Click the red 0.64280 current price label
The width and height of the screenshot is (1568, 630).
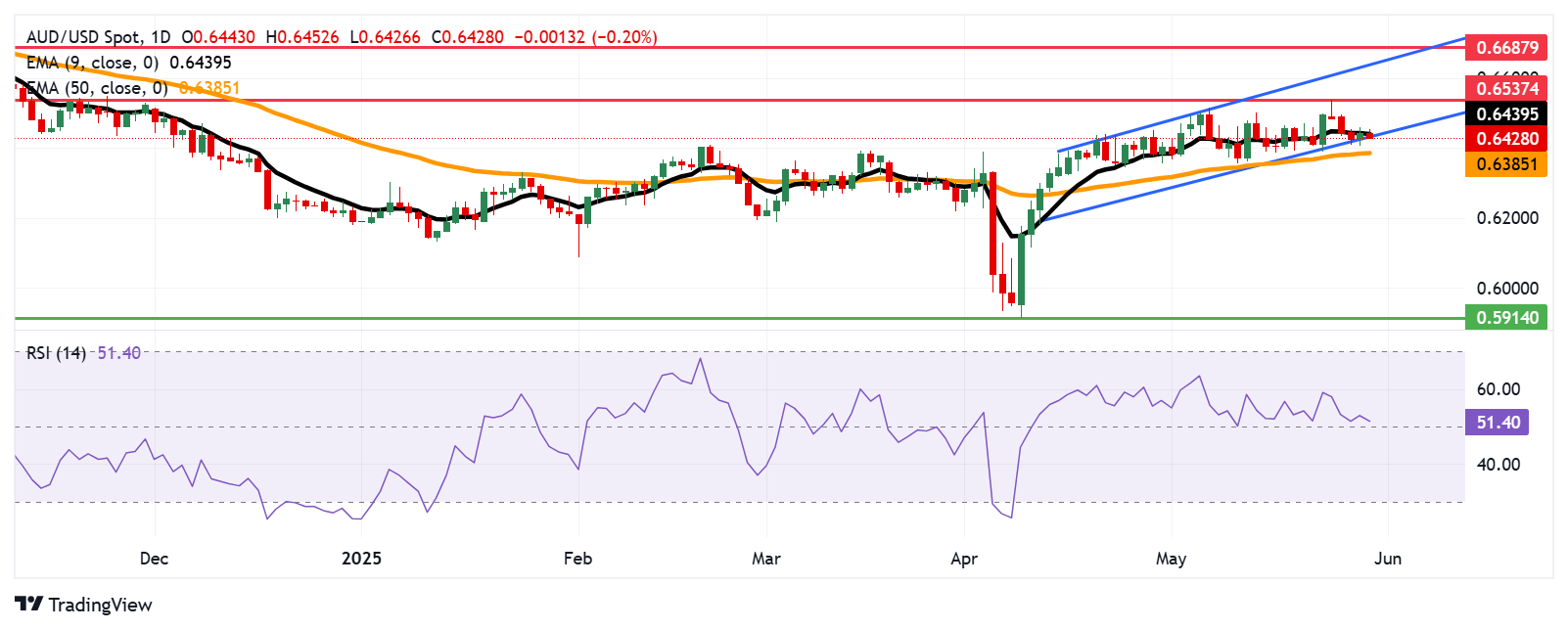tap(1506, 139)
